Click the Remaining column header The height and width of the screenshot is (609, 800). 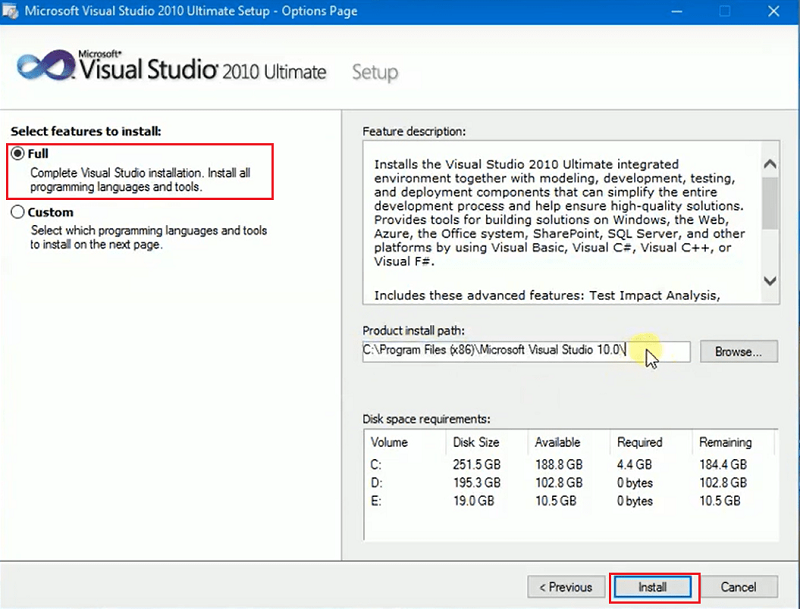(x=726, y=442)
